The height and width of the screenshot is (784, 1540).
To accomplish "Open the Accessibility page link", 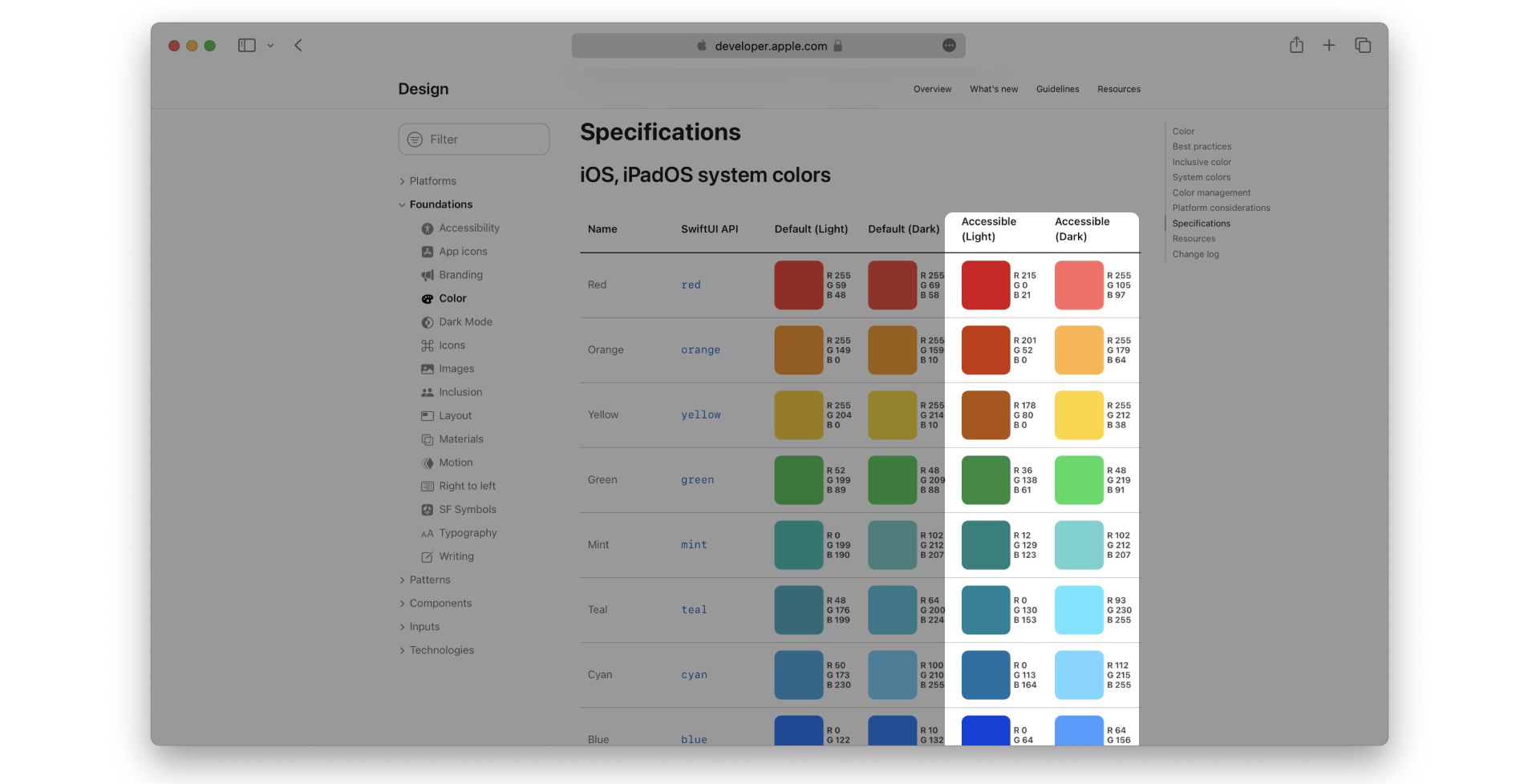I will tap(469, 228).
